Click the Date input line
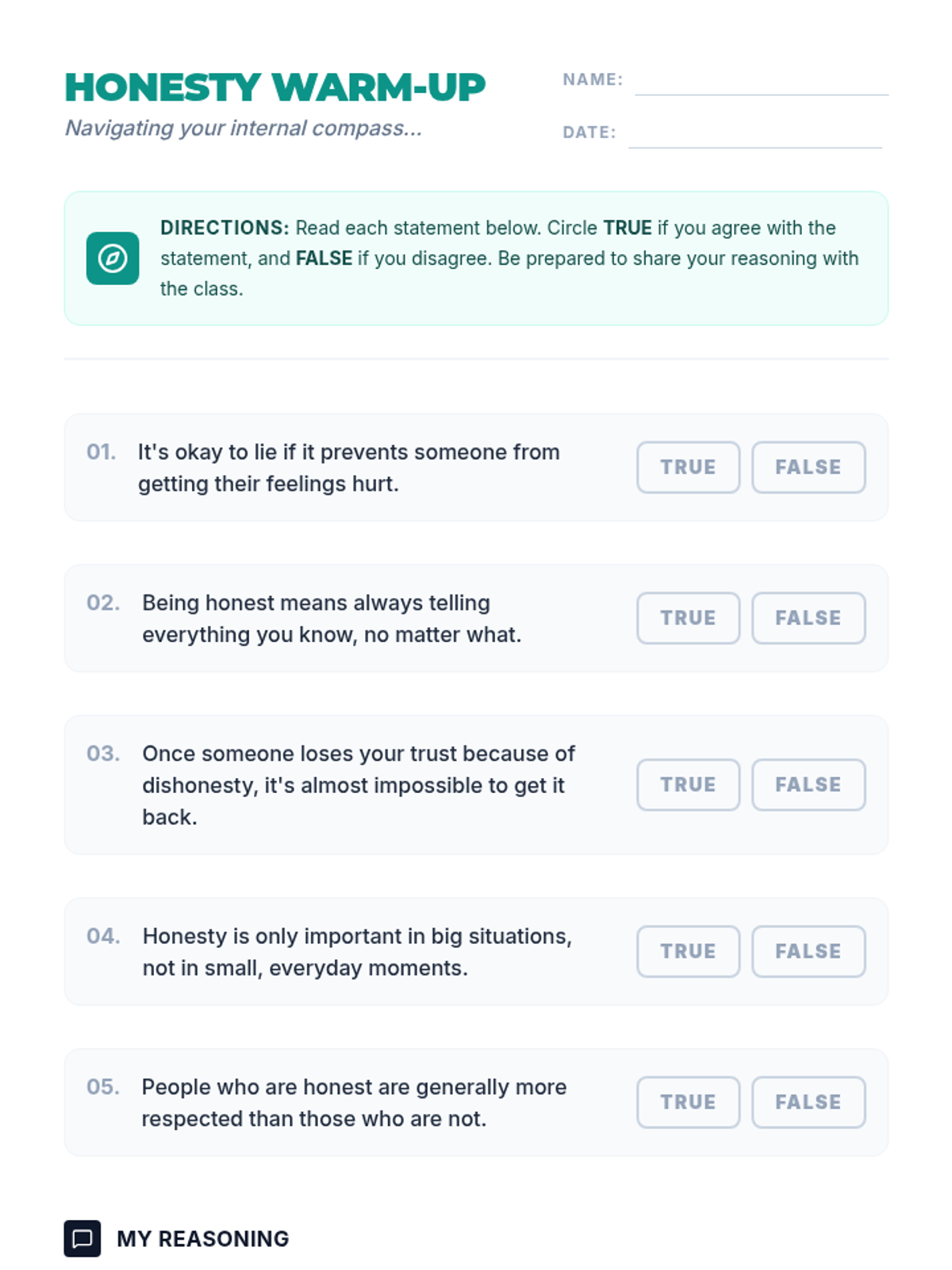Viewport: 952px width, 1270px height. (x=754, y=136)
